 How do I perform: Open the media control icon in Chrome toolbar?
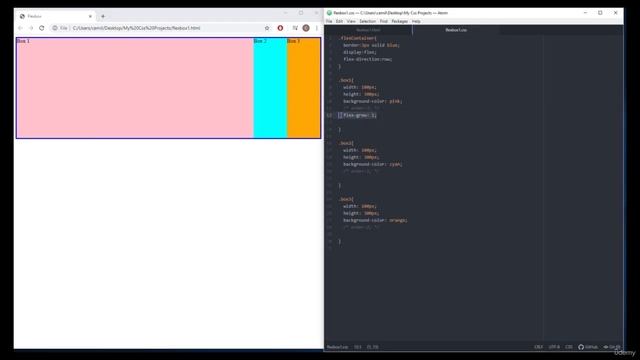(x=295, y=28)
